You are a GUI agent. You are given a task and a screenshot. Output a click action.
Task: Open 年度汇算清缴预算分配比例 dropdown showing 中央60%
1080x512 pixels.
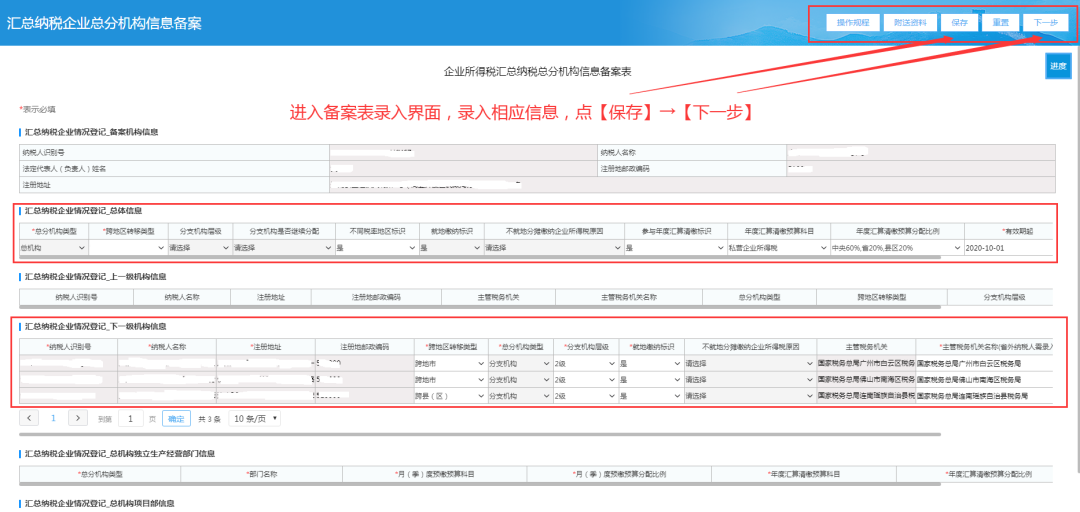click(x=896, y=247)
